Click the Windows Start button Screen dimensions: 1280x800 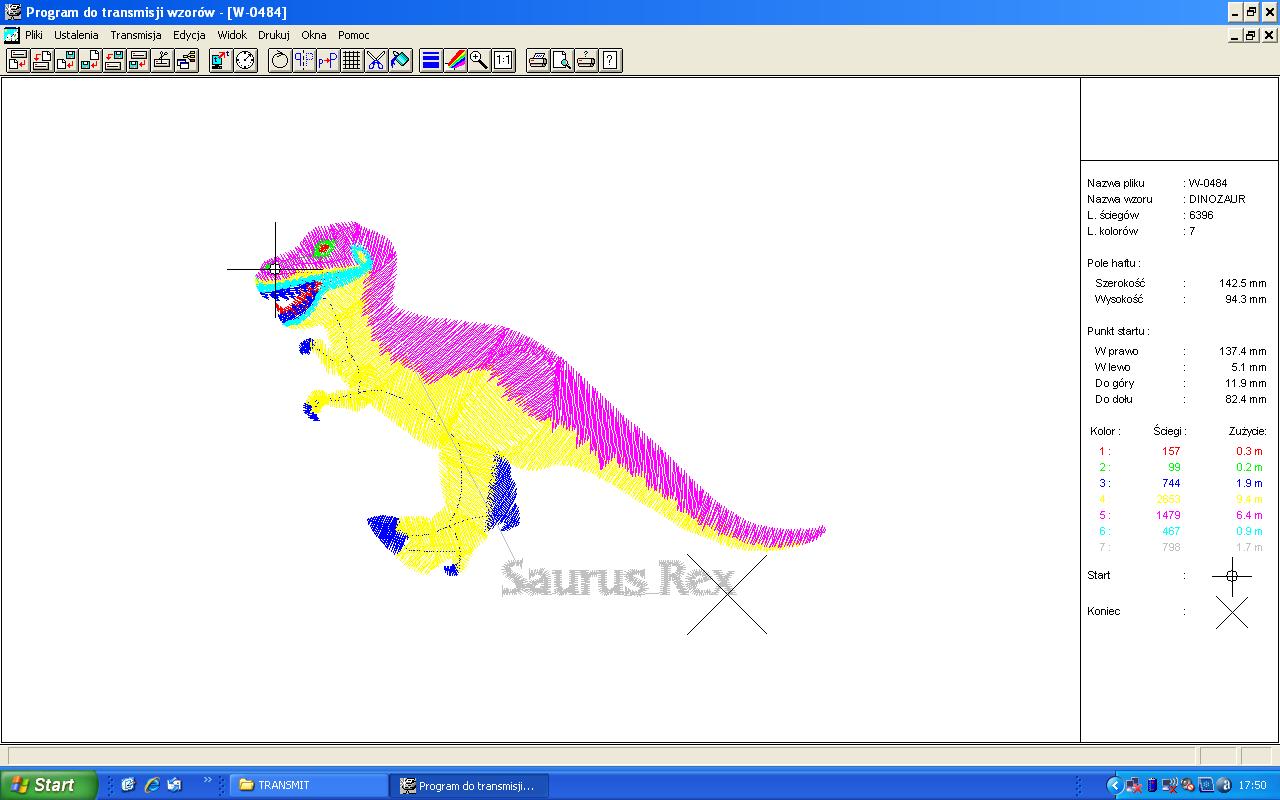(x=48, y=785)
